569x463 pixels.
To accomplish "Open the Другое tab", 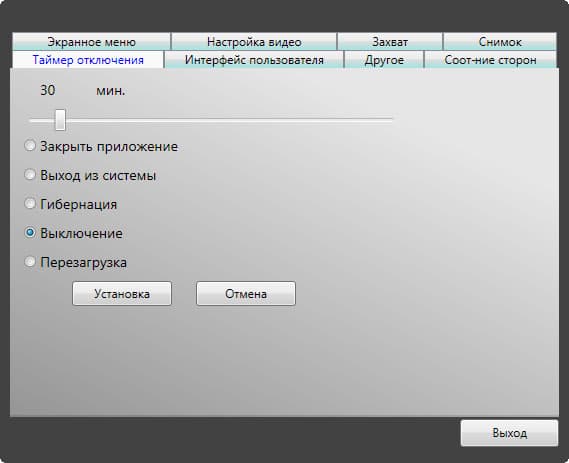I will pos(384,60).
